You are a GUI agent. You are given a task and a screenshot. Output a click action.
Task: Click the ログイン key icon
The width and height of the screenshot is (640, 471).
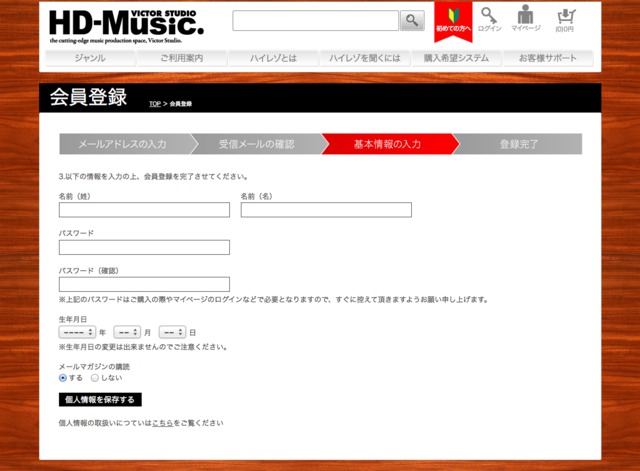(x=489, y=19)
